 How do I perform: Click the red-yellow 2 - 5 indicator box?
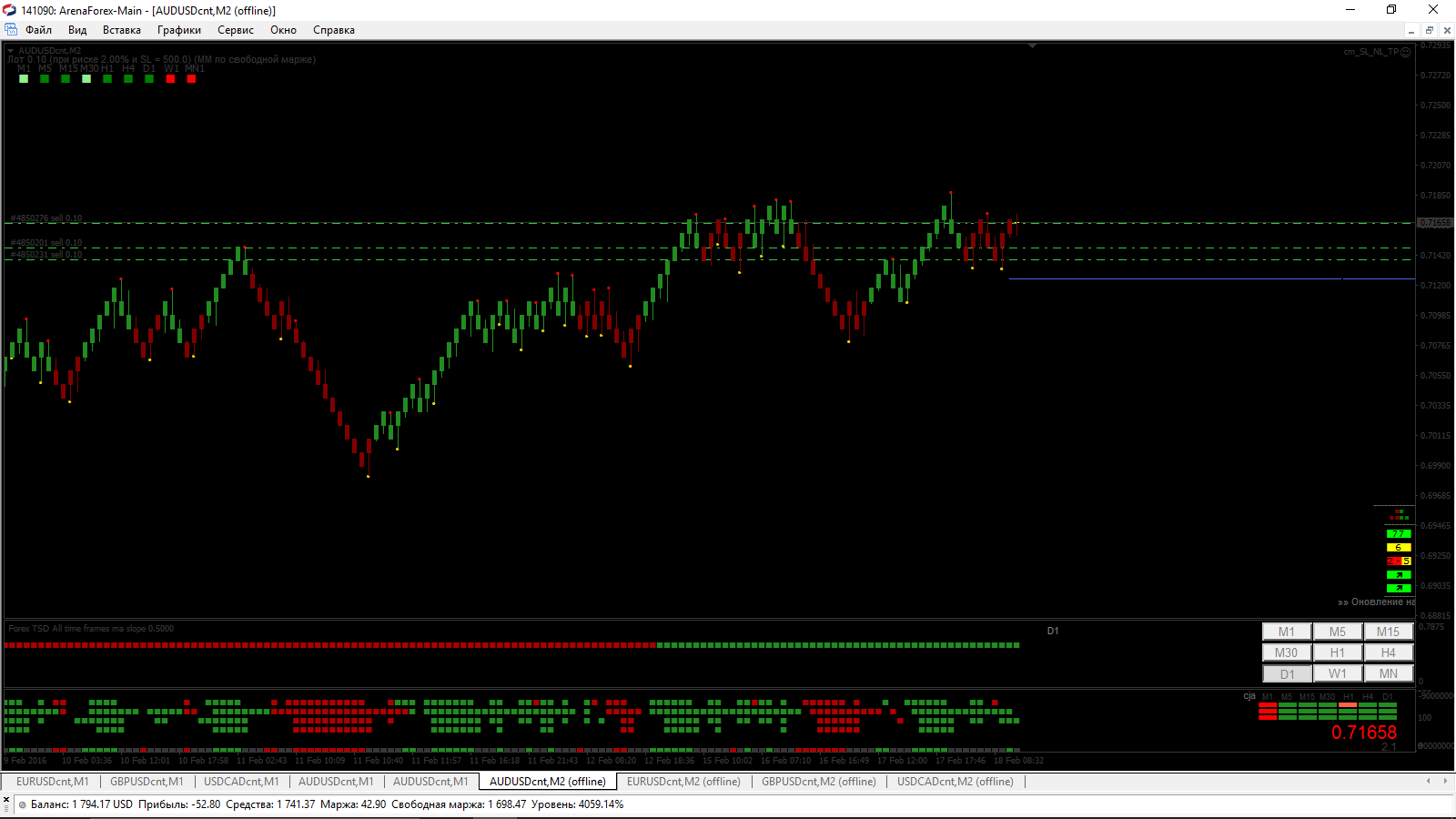coord(1399,561)
